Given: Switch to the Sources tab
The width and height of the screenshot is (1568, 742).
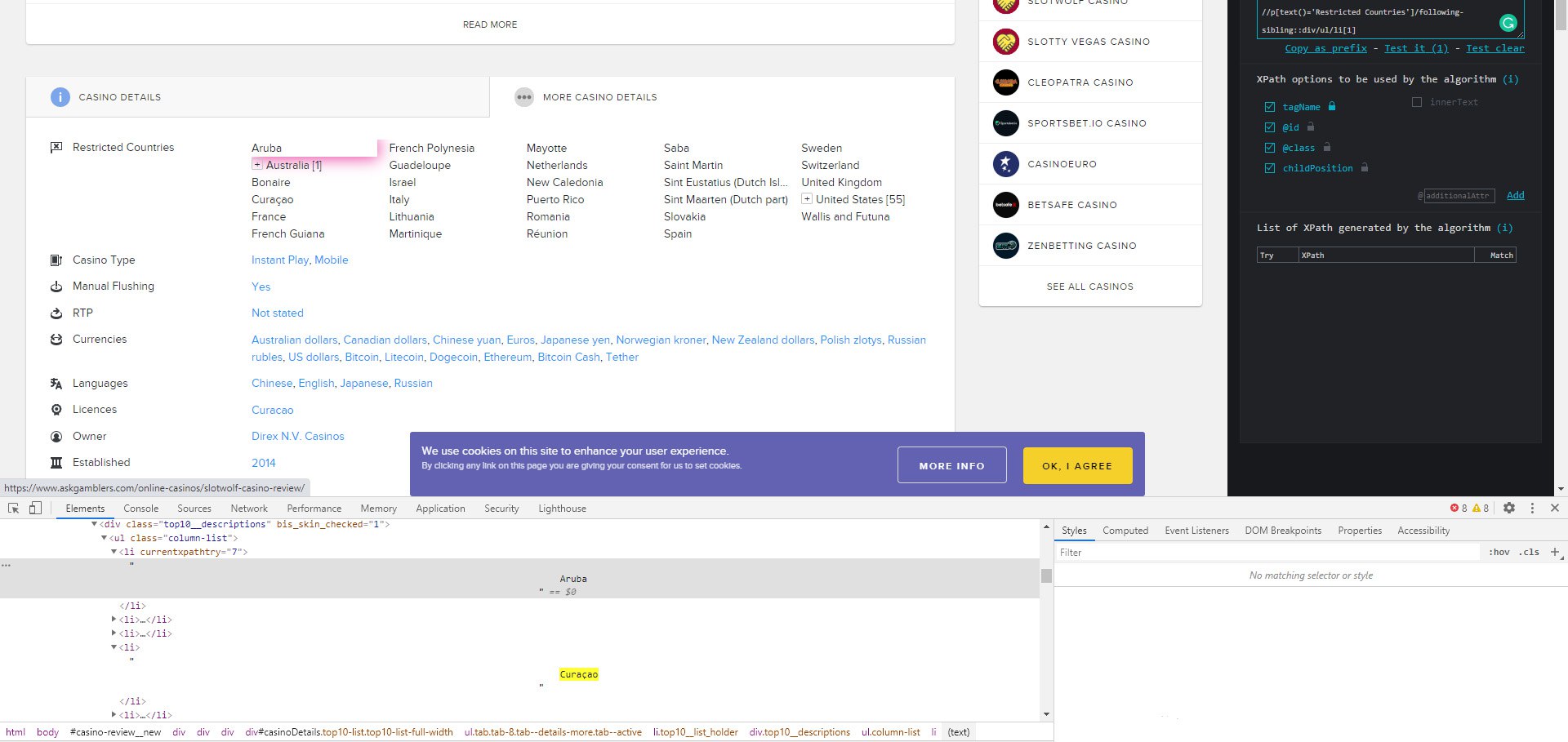Looking at the screenshot, I should tap(194, 509).
